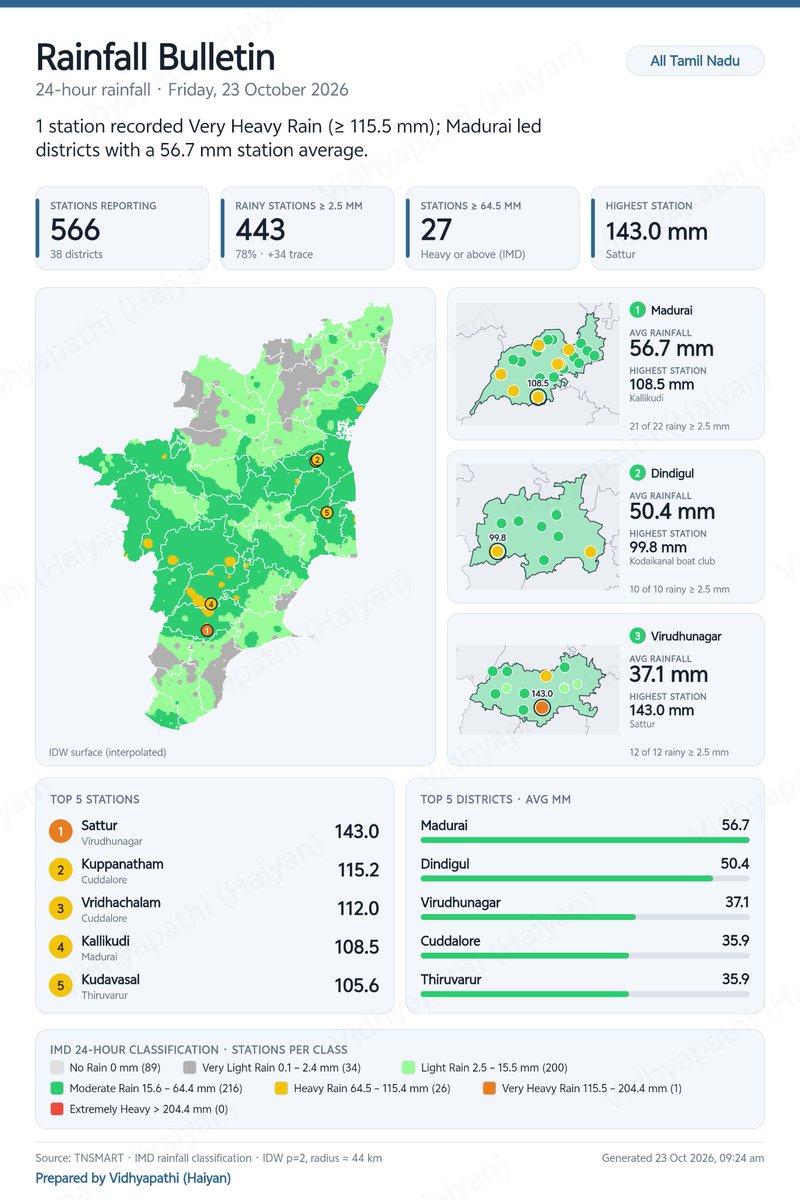The height and width of the screenshot is (1200, 800).
Task: Click the Kuppanatham station name in Top 5 Stations
Action: [122, 864]
